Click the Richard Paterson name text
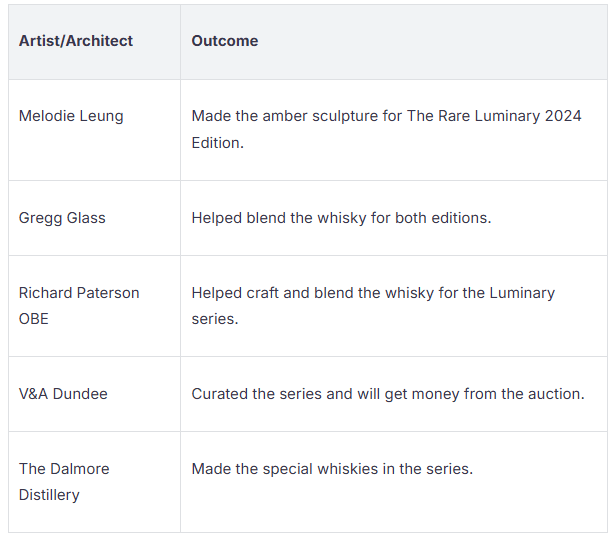The height and width of the screenshot is (540, 612). click(79, 293)
